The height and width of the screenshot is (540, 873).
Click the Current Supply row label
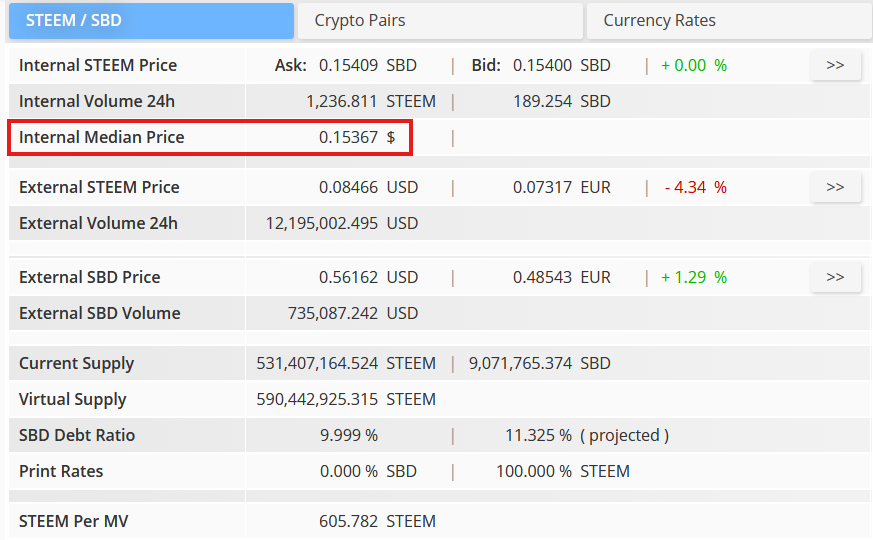pyautogui.click(x=77, y=364)
